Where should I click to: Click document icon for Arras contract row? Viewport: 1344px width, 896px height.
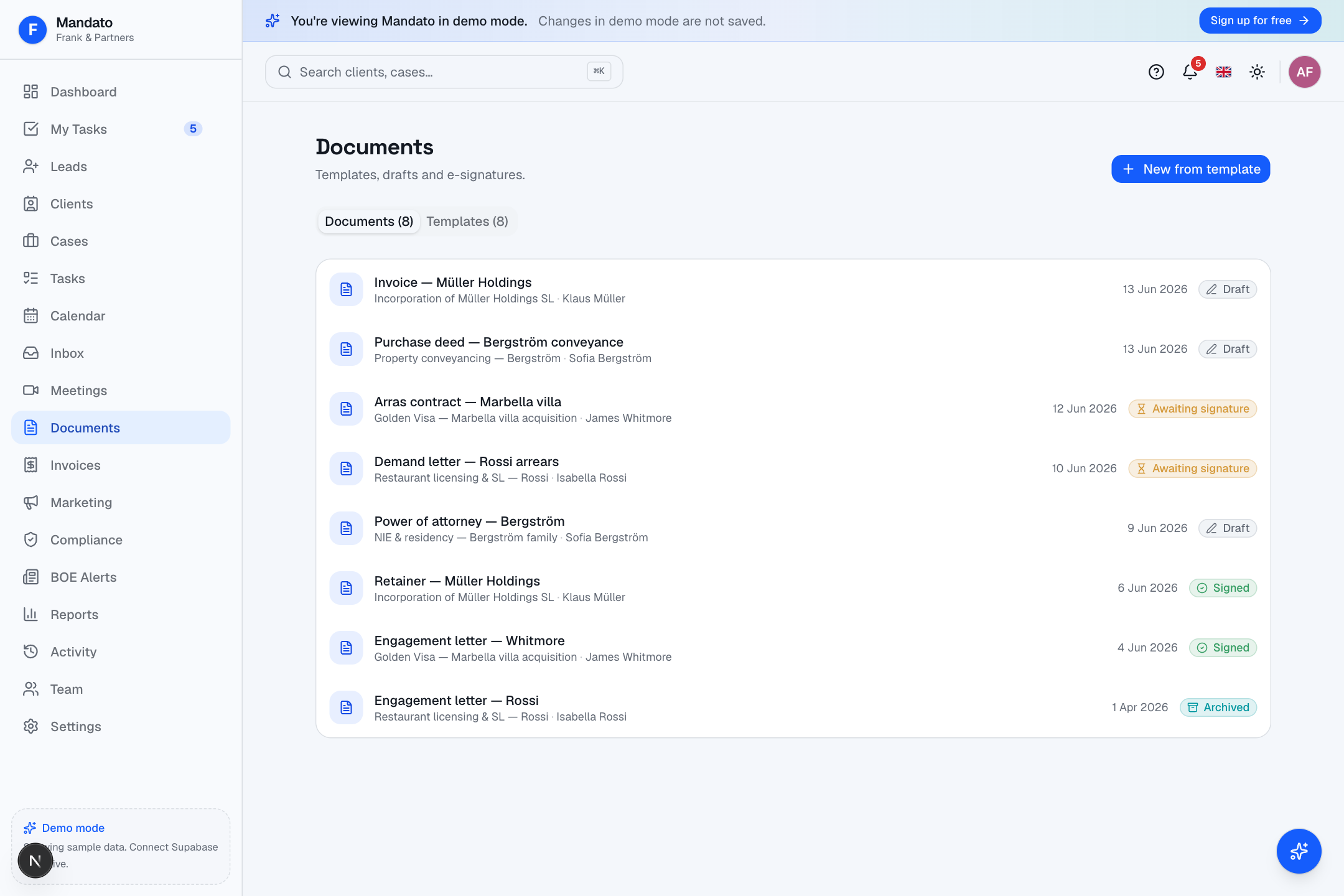(x=347, y=409)
